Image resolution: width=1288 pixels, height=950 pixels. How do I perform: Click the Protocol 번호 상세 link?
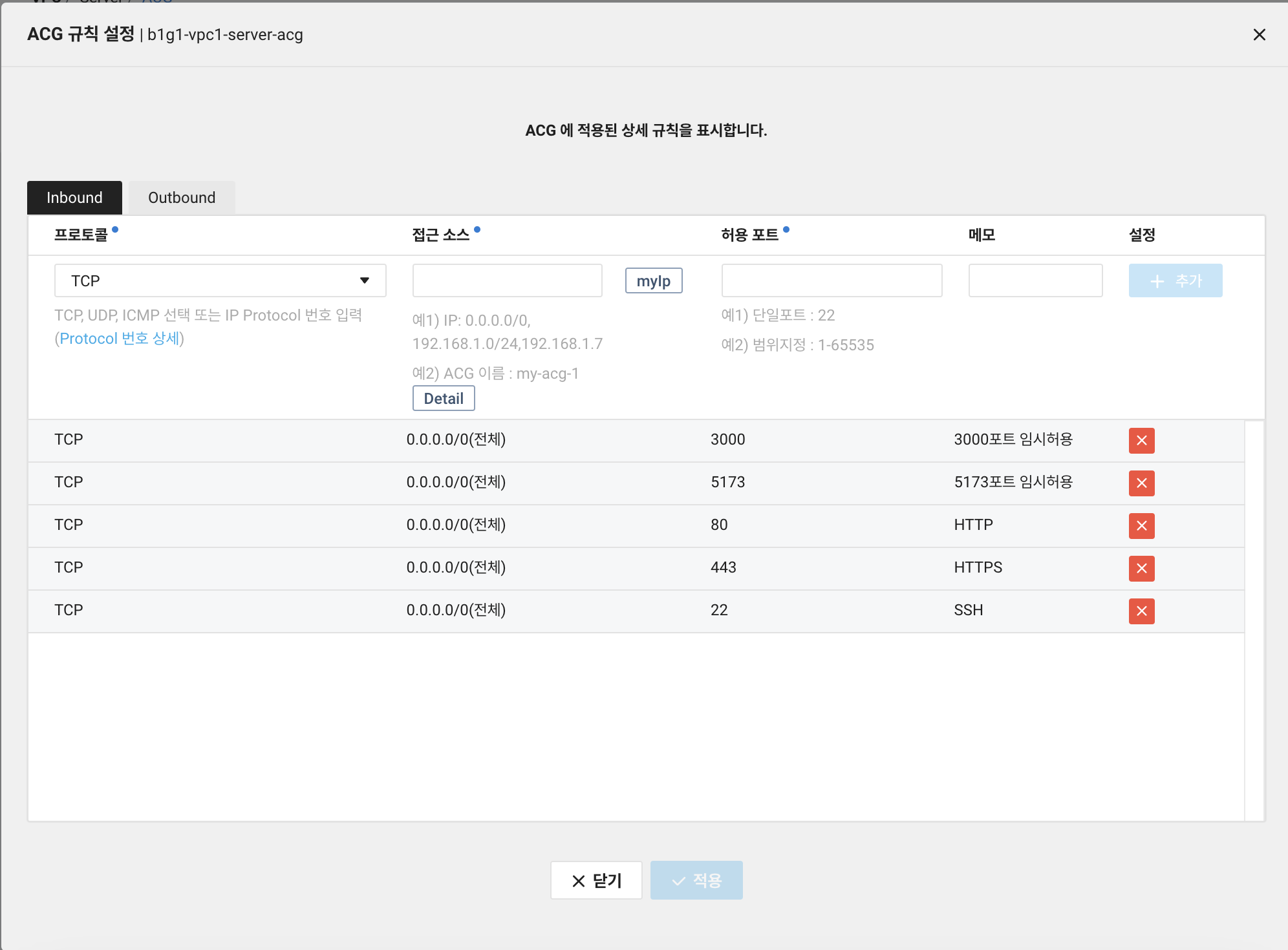[119, 337]
